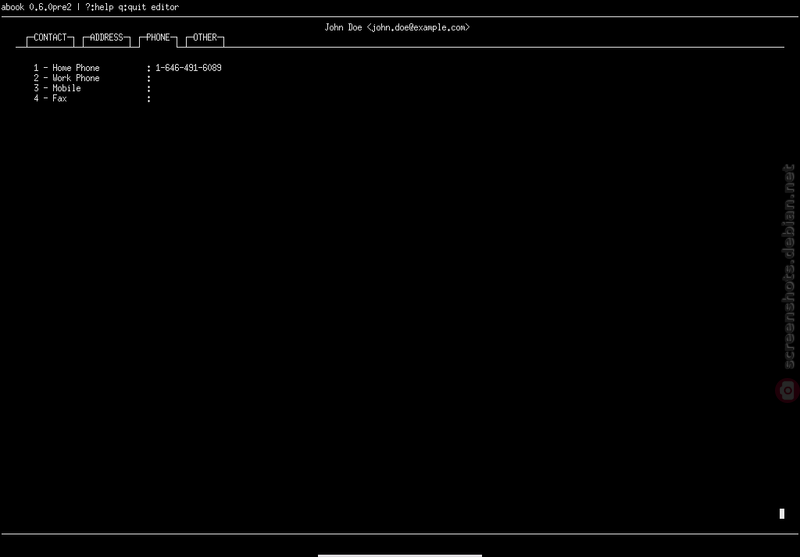This screenshot has width=800, height=557.
Task: Switch to the CONTACT tab
Action: point(50,38)
